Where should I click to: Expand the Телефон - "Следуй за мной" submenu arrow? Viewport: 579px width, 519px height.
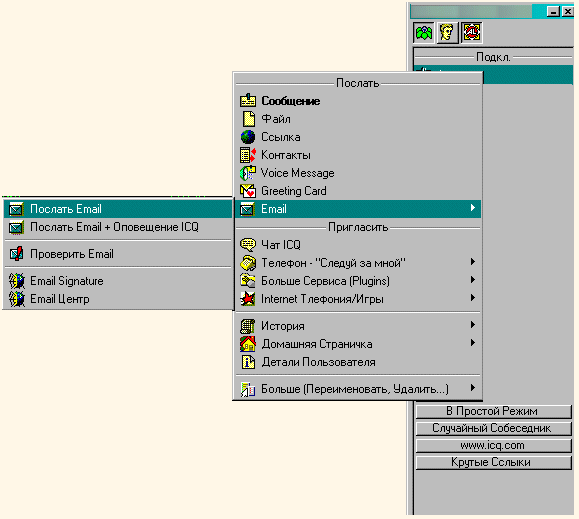point(473,262)
